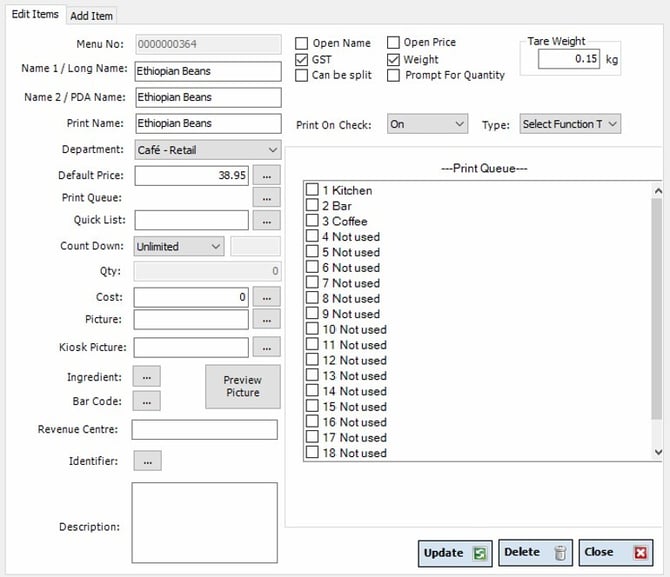
Task: Click the Picture path field
Action: [191, 320]
